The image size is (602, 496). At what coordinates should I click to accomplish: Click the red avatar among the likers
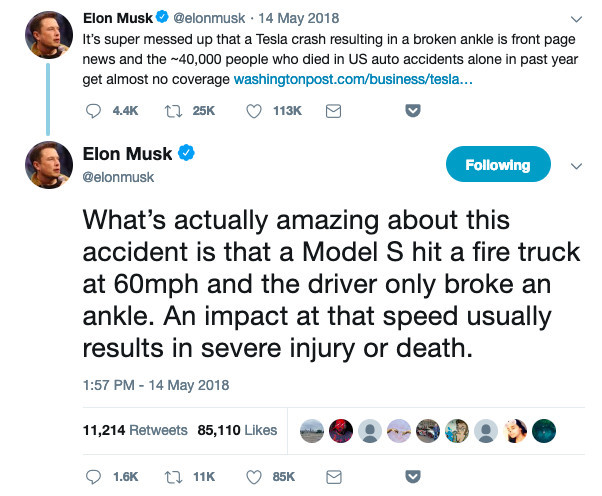tap(341, 431)
